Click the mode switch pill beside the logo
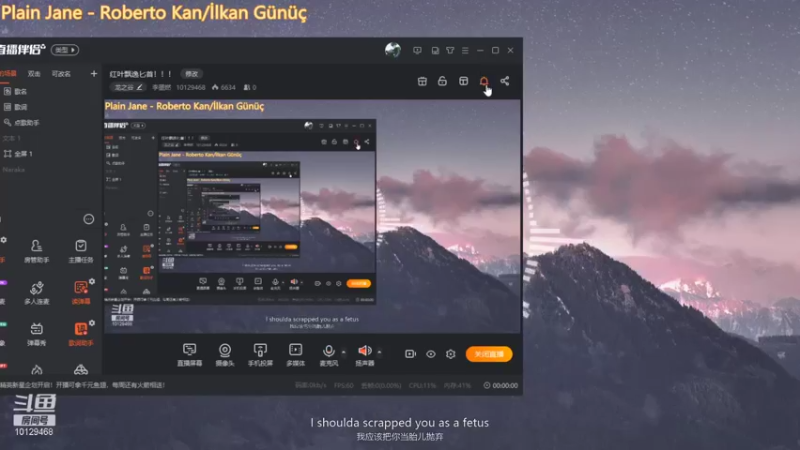800x450 pixels. (x=65, y=50)
